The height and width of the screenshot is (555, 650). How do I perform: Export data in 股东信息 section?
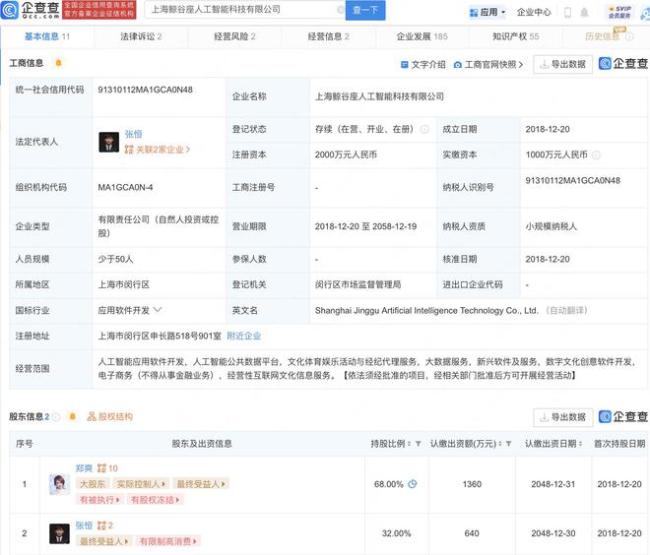pyautogui.click(x=563, y=417)
